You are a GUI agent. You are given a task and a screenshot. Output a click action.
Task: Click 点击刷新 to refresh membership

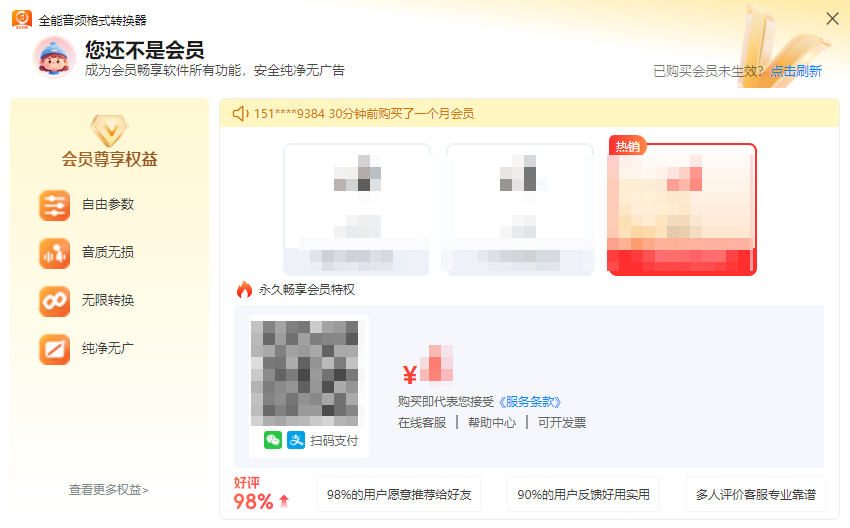[x=796, y=71]
